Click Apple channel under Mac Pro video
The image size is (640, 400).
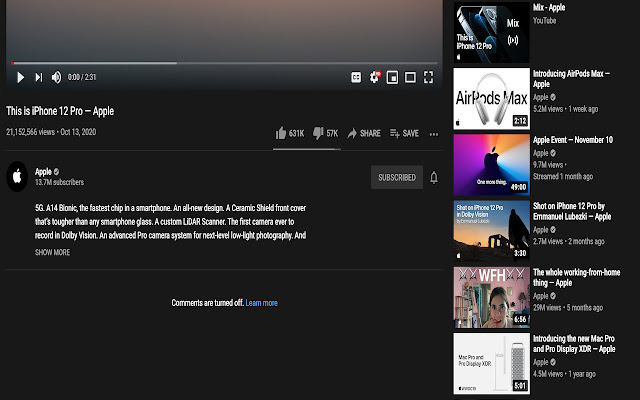[x=540, y=362]
